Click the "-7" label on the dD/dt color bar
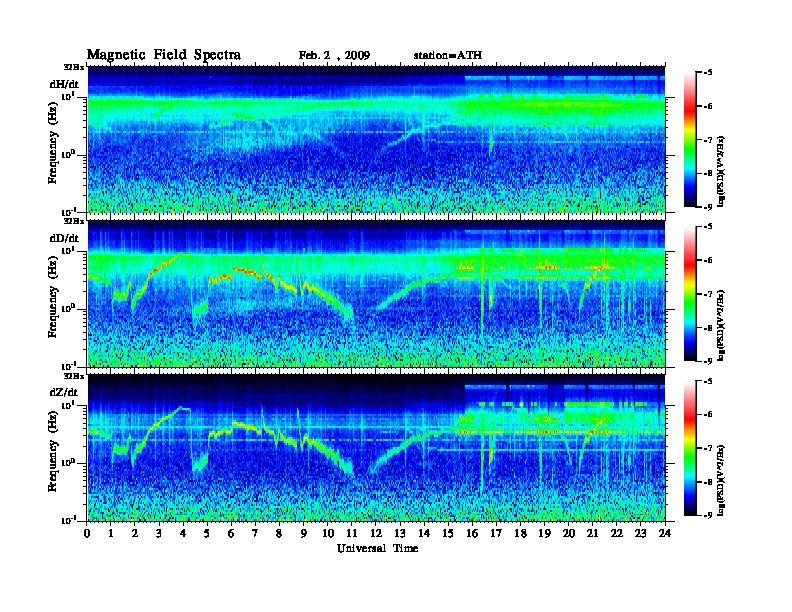792x612 pixels. 708,294
